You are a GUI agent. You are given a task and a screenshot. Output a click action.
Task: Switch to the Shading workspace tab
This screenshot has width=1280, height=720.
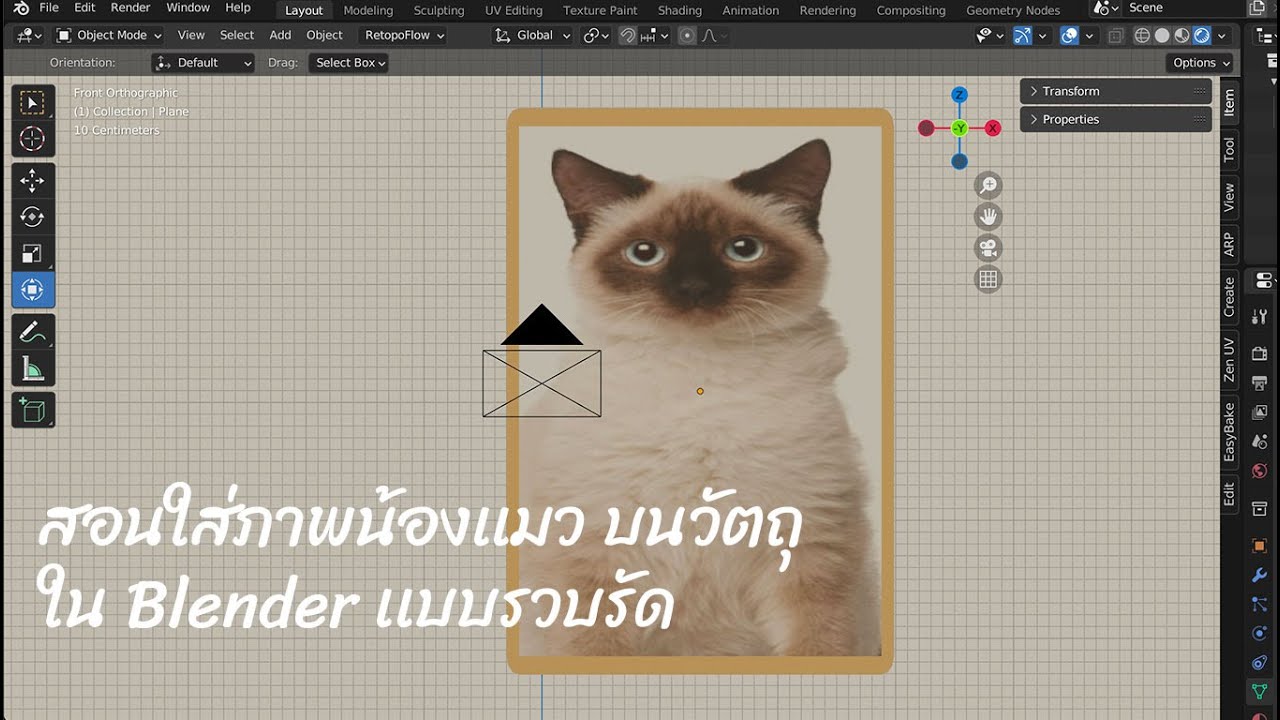[x=680, y=10]
